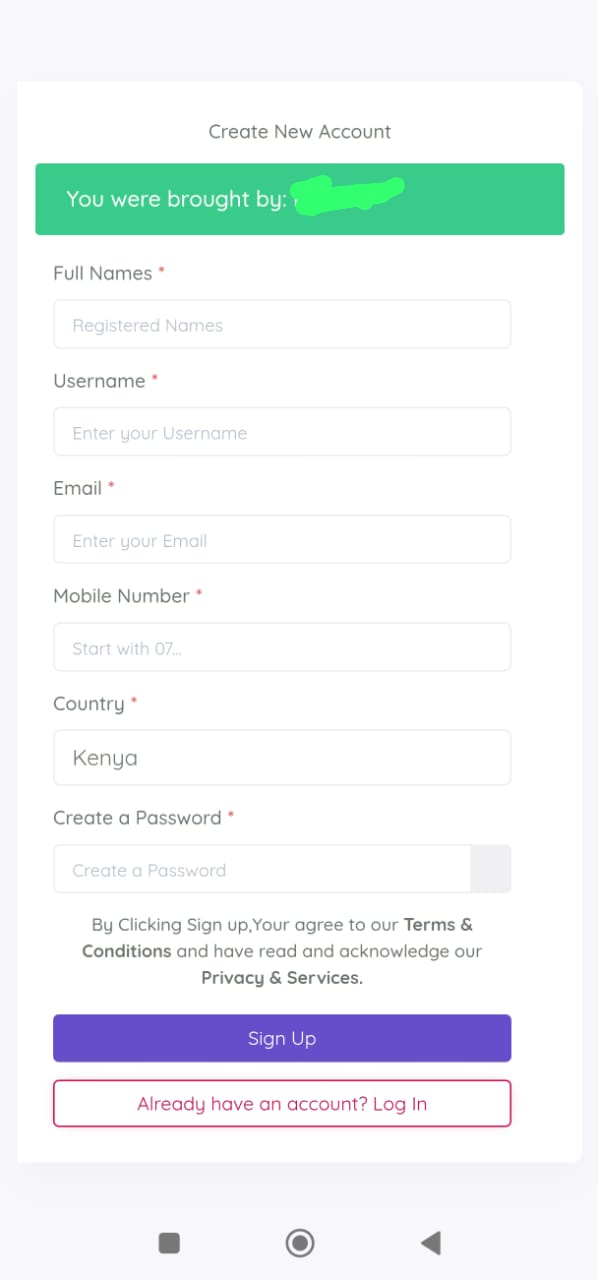Focus the mobile number field Start with 07
This screenshot has width=598, height=1280.
click(x=282, y=648)
